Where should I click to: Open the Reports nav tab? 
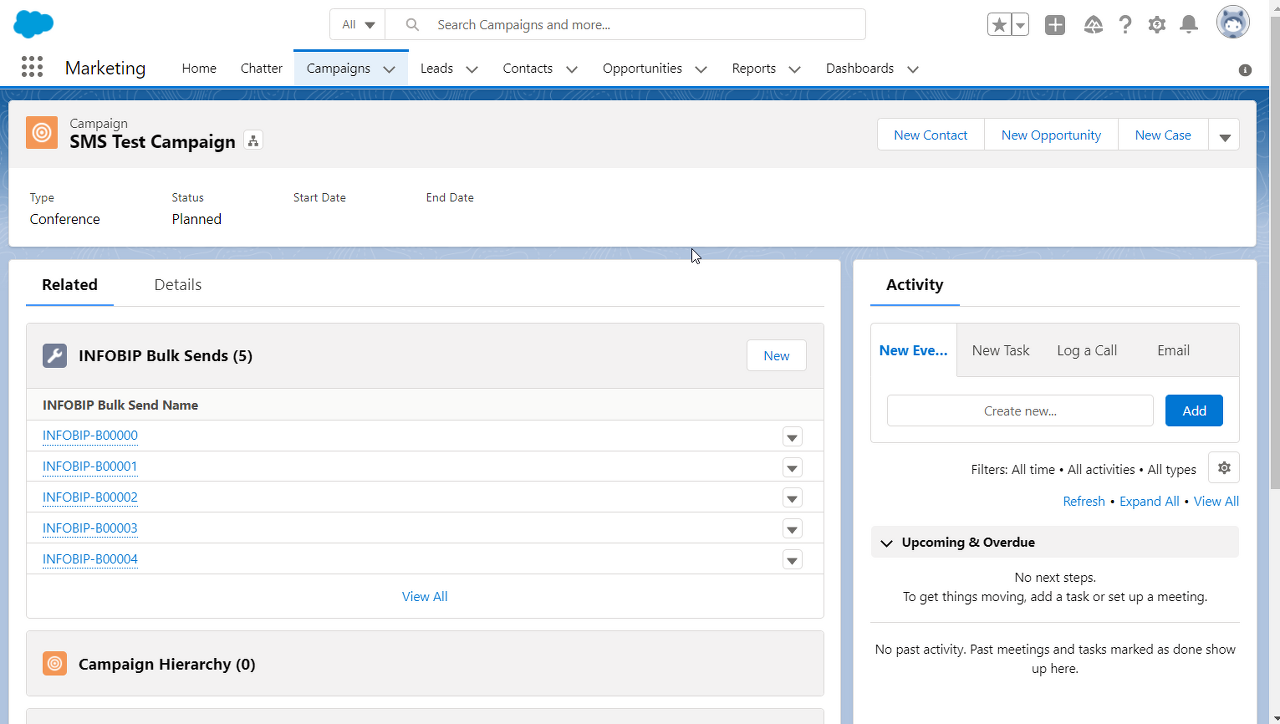click(753, 68)
